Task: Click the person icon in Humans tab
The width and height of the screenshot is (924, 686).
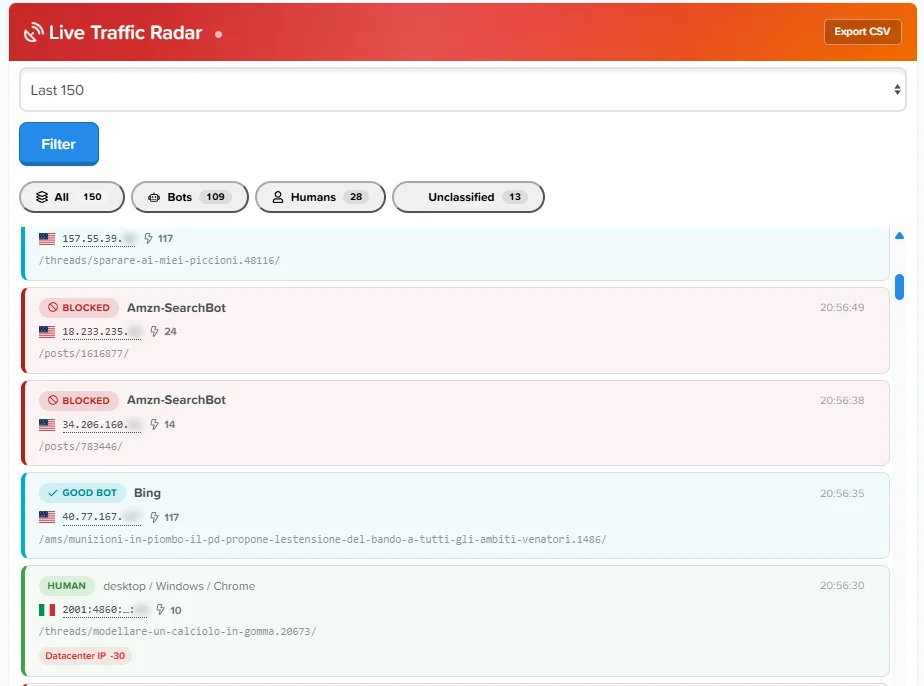Action: pyautogui.click(x=278, y=197)
